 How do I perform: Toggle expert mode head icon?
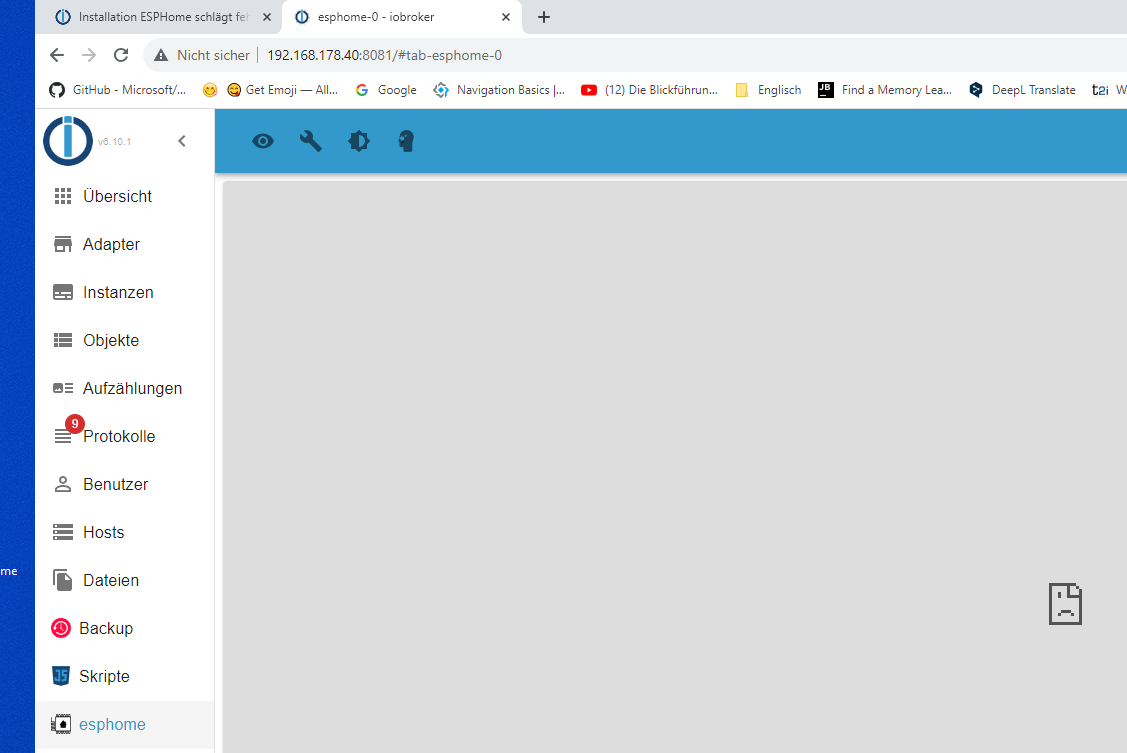click(406, 141)
